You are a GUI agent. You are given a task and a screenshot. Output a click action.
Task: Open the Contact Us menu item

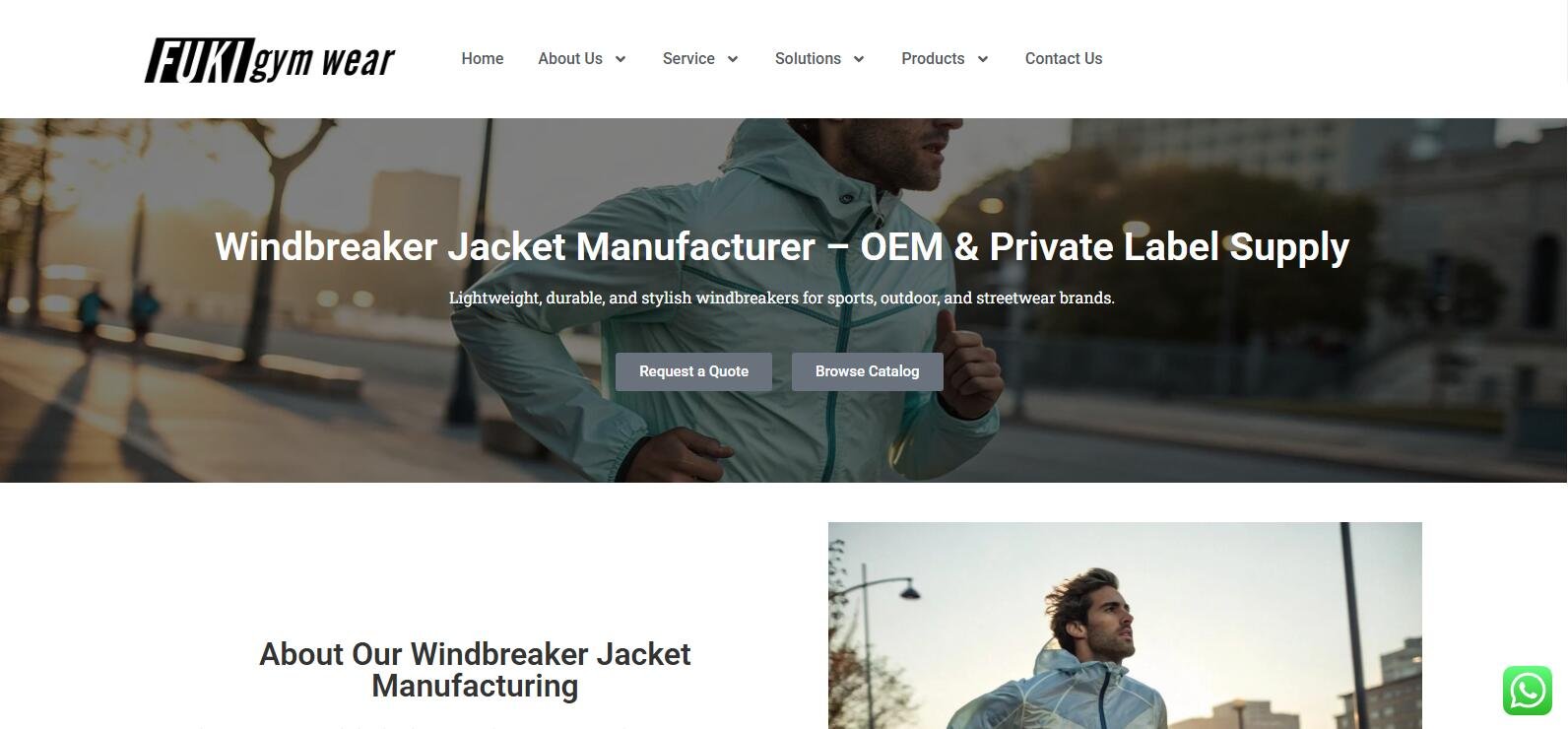click(1064, 59)
